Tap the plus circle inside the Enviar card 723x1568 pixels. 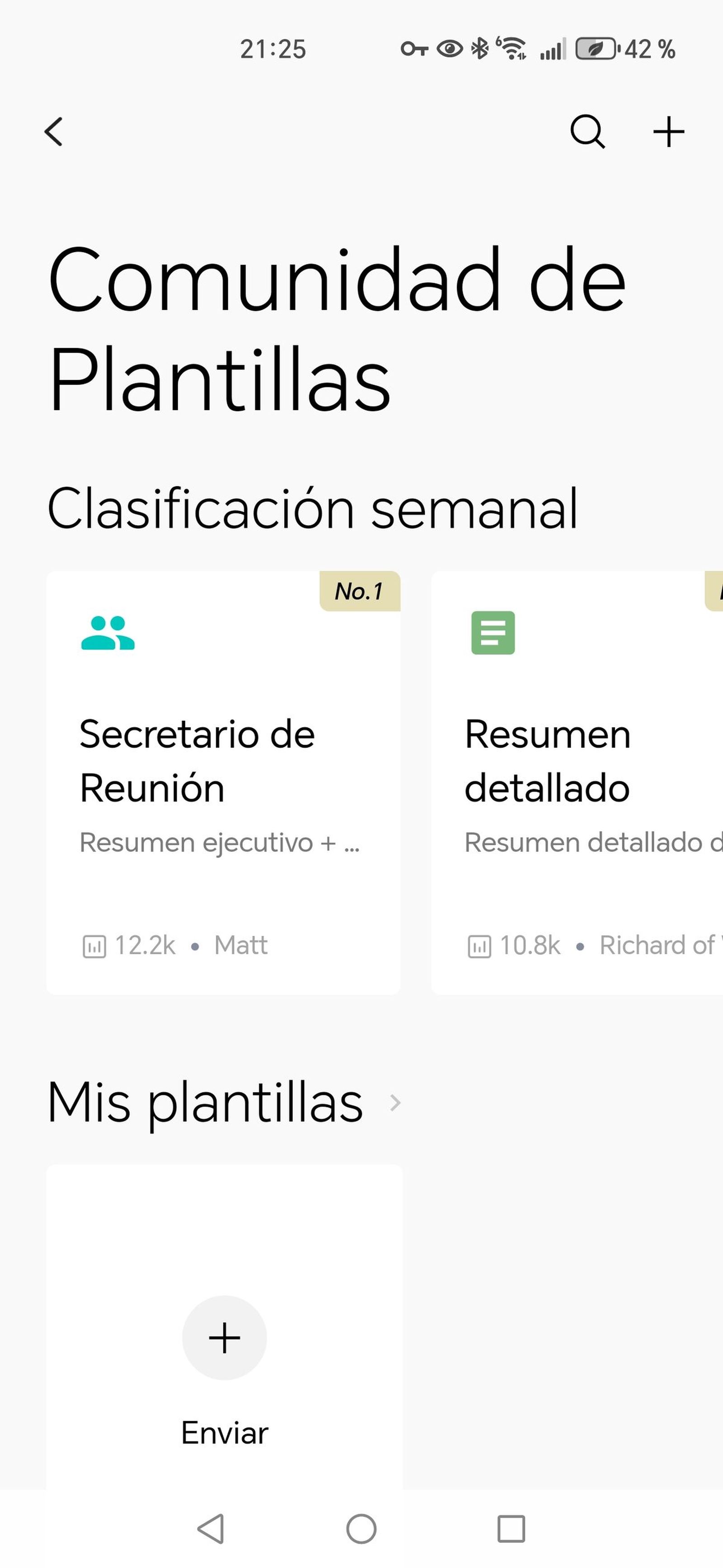point(224,1337)
